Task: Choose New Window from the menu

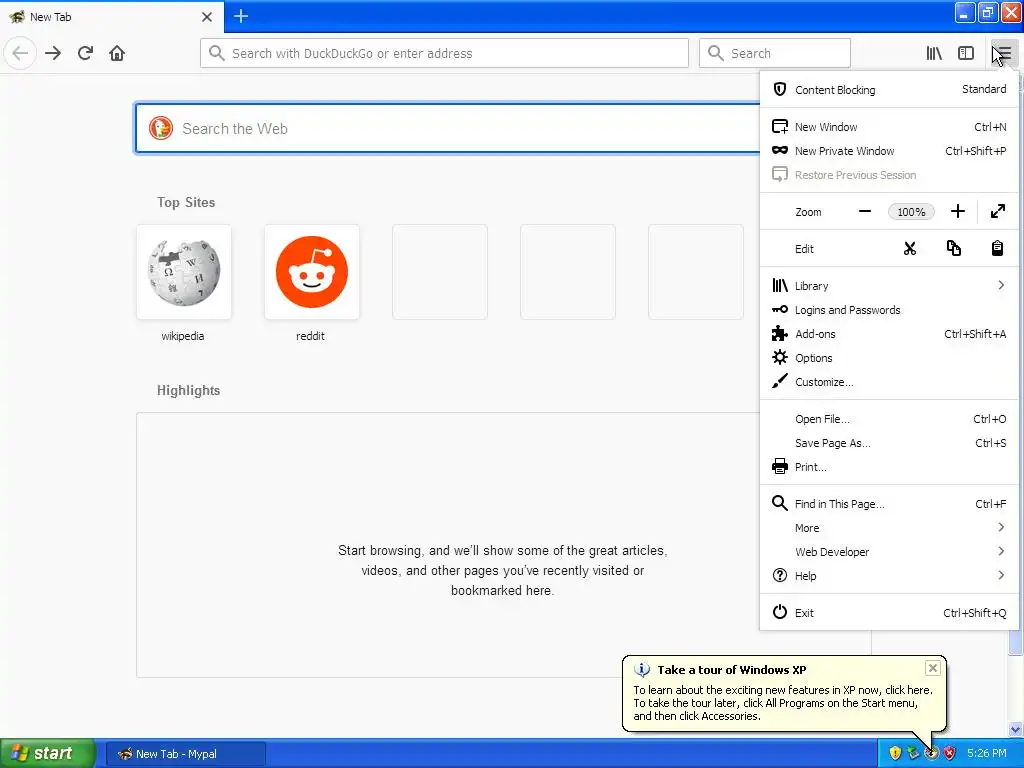Action: (x=889, y=127)
